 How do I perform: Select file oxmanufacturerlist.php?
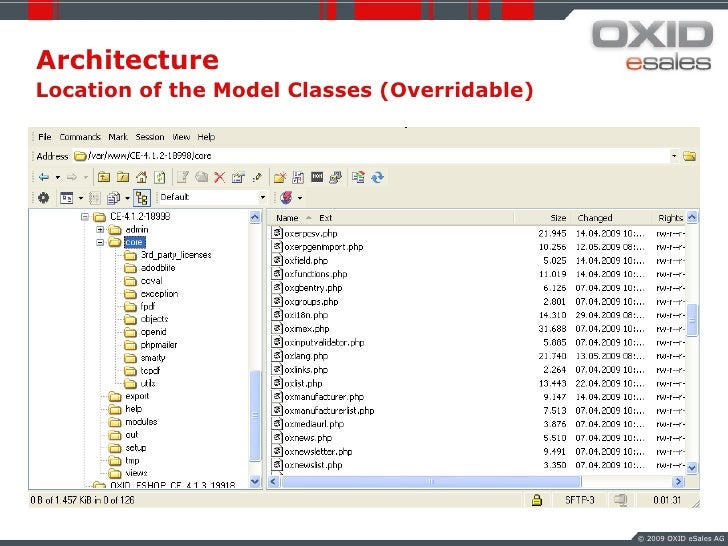(x=329, y=410)
